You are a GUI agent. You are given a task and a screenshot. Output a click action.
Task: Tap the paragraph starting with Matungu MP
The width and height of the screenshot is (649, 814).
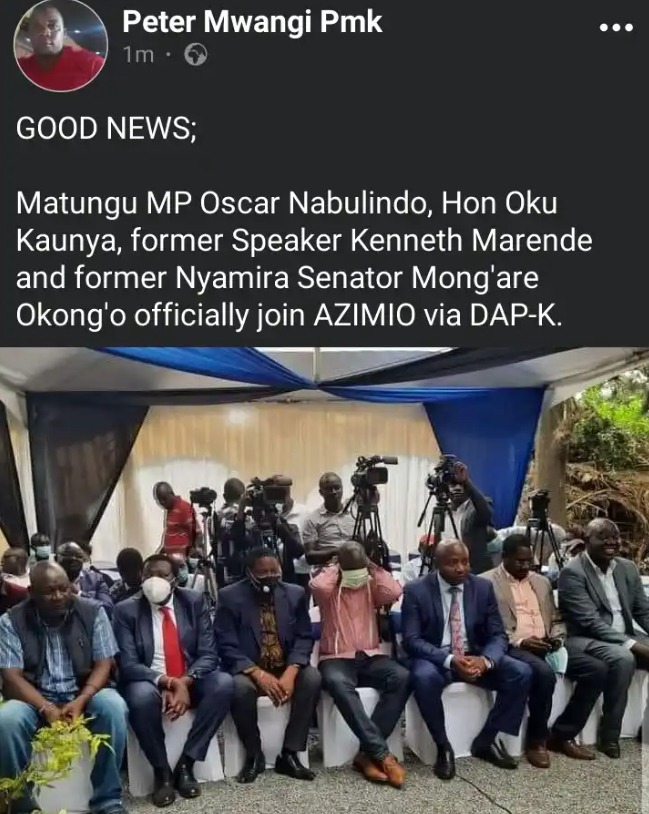(x=304, y=259)
